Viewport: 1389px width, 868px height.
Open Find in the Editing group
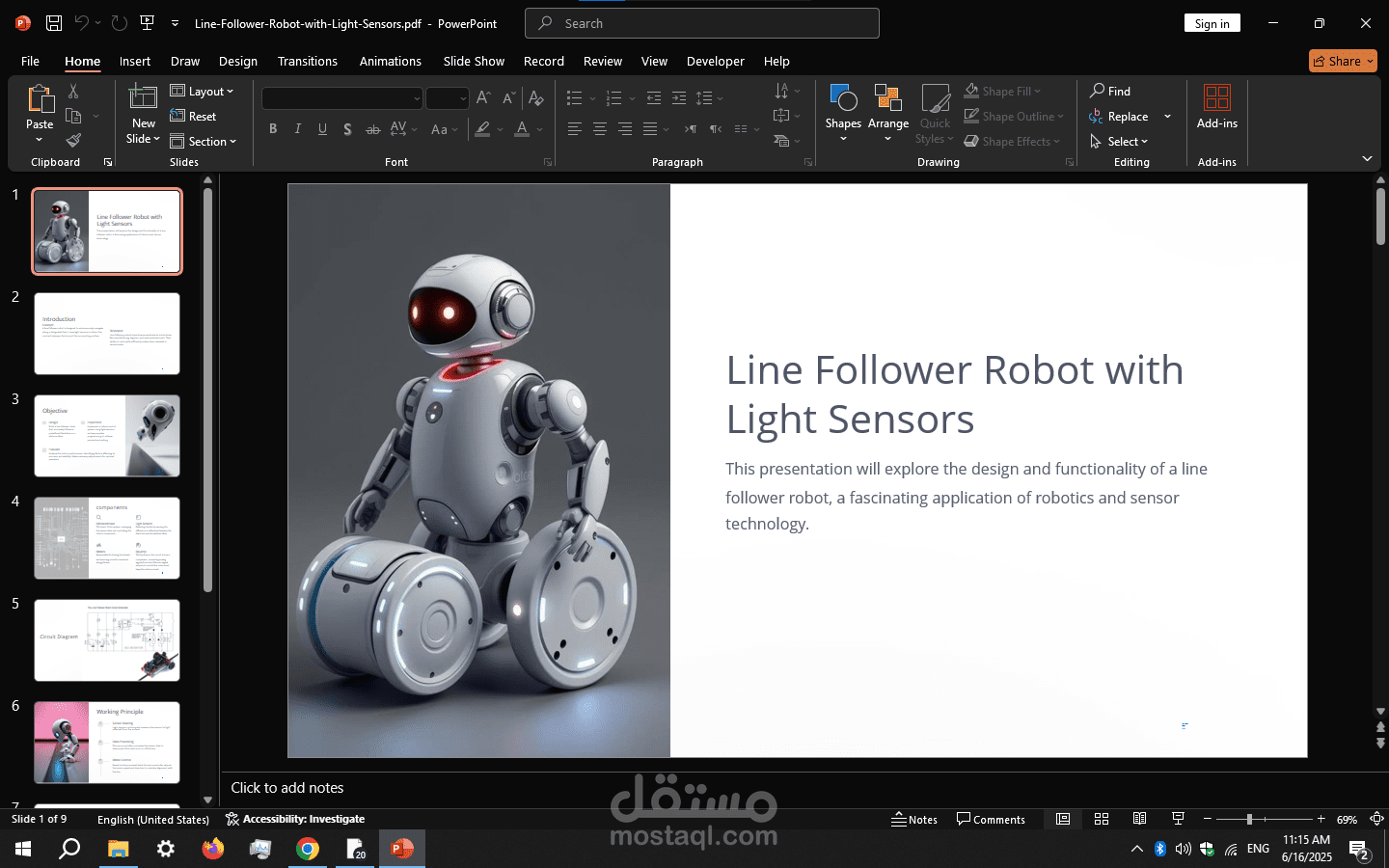pyautogui.click(x=1110, y=91)
